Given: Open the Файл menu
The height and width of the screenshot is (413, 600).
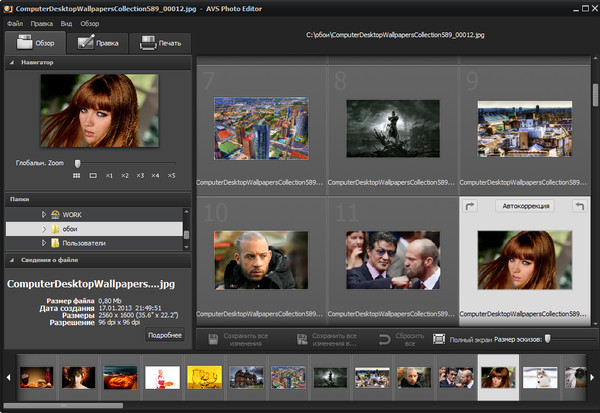Looking at the screenshot, I should click(15, 22).
